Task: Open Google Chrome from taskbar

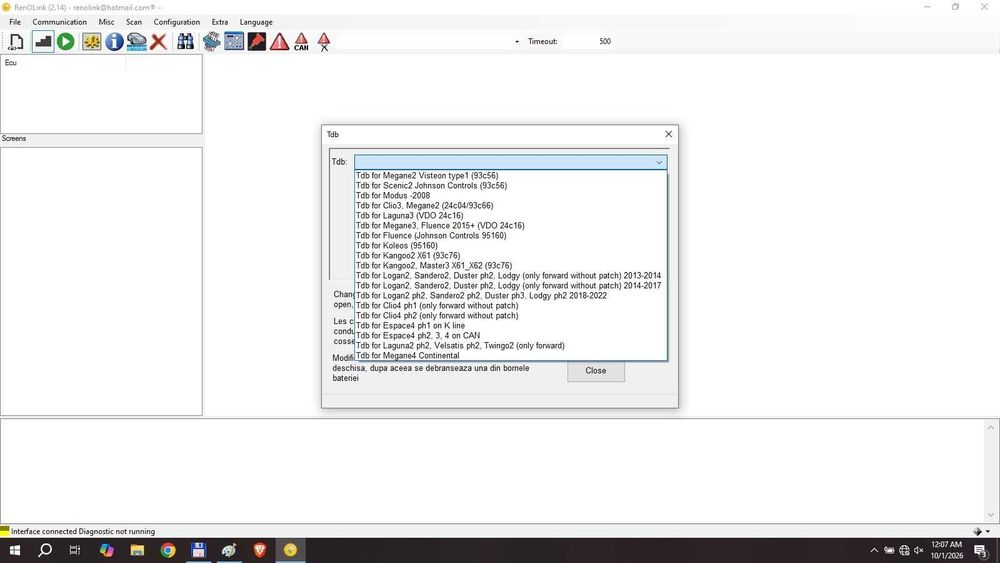Action: [x=168, y=550]
